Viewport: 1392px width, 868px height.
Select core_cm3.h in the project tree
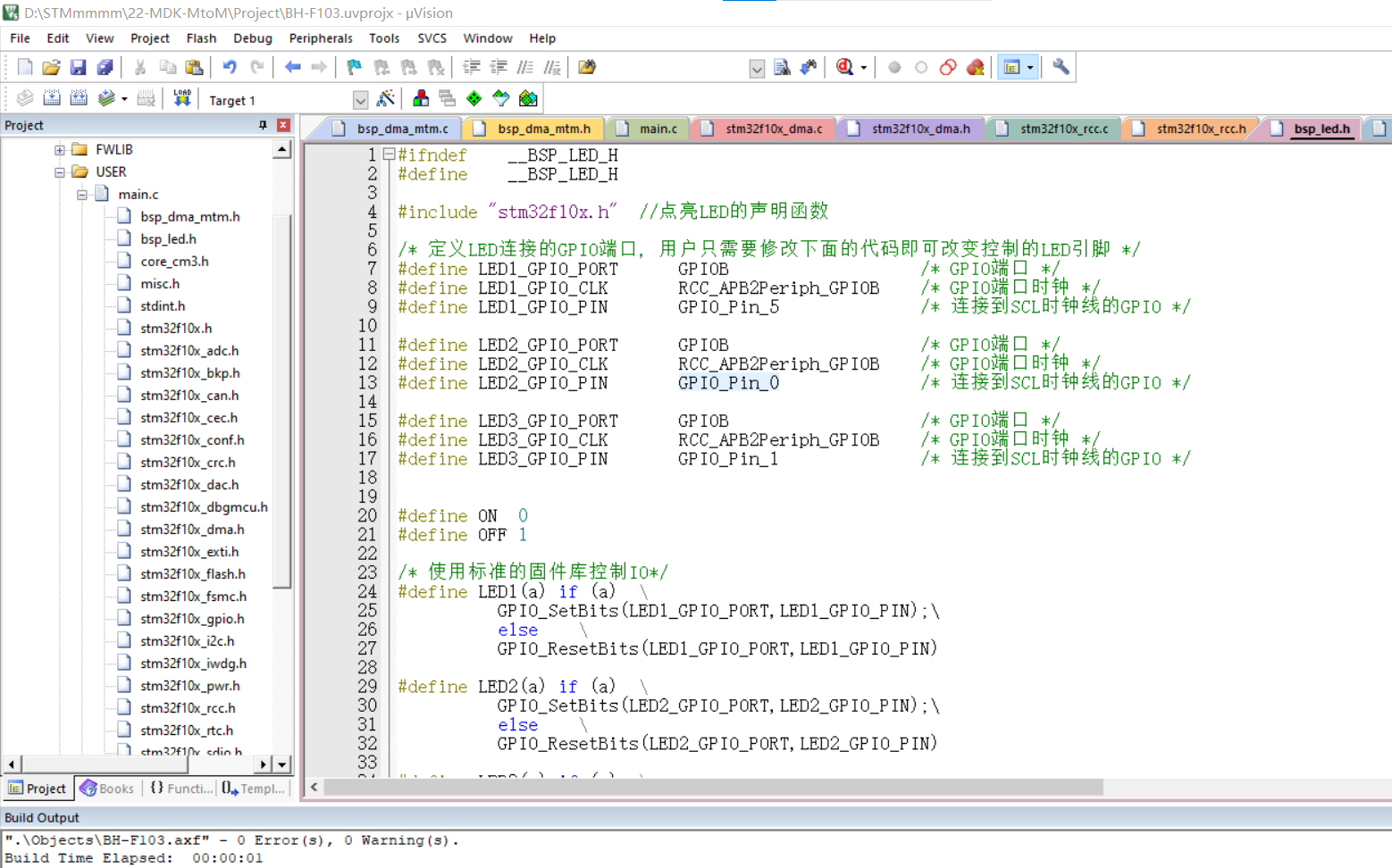174,261
